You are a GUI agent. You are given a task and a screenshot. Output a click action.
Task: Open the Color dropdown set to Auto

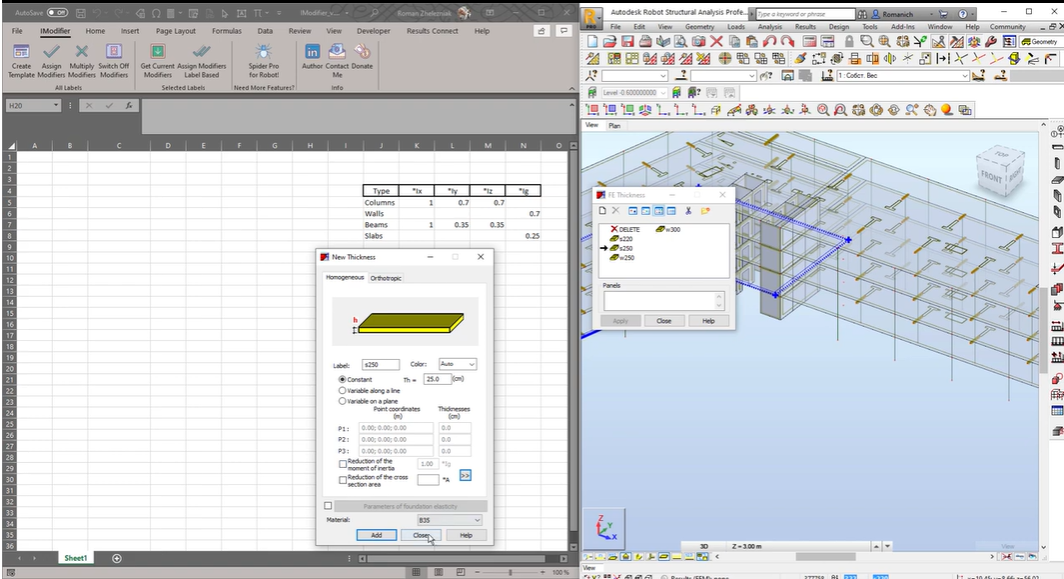click(458, 365)
